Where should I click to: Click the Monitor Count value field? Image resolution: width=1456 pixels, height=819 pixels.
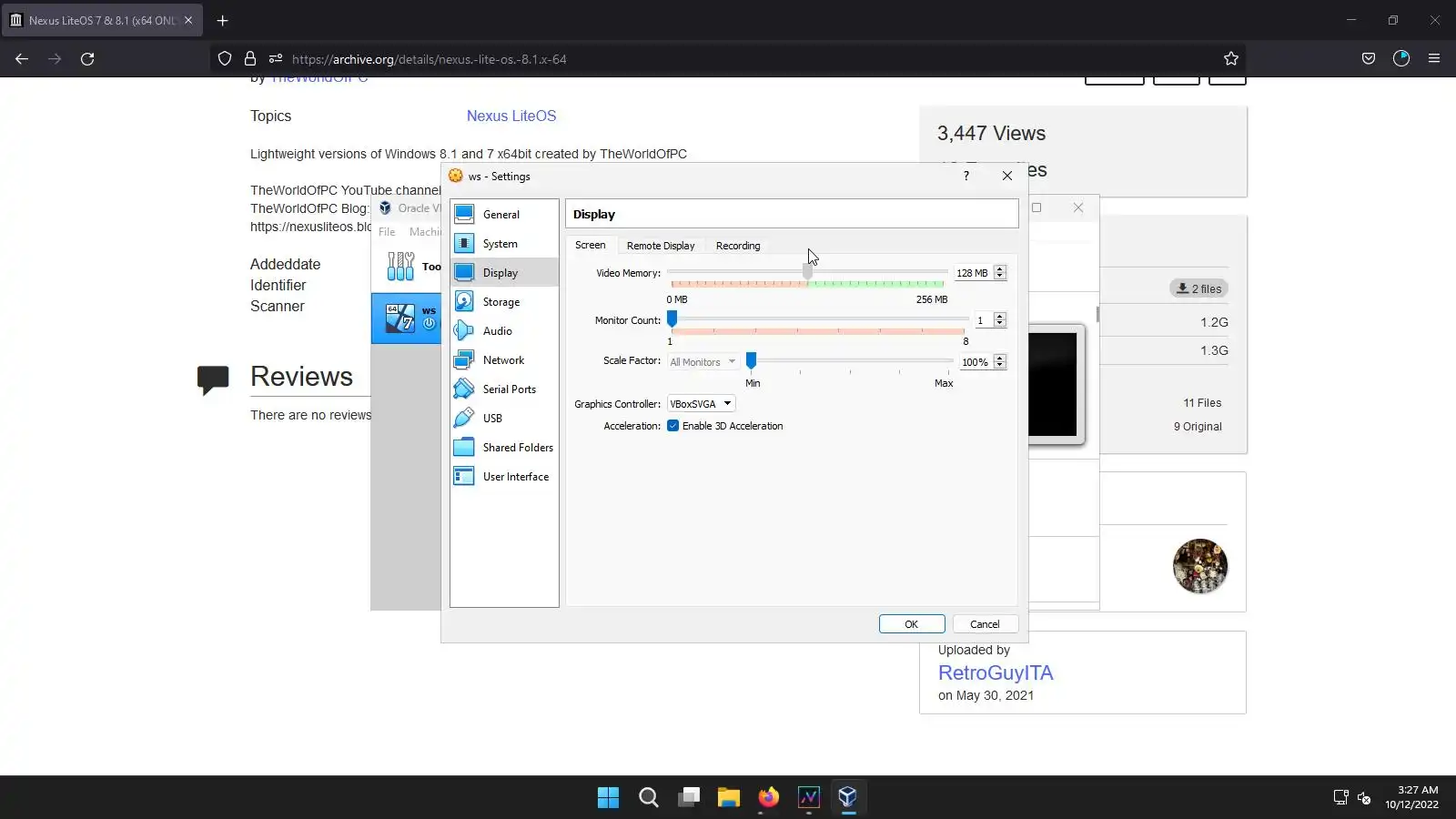[982, 320]
